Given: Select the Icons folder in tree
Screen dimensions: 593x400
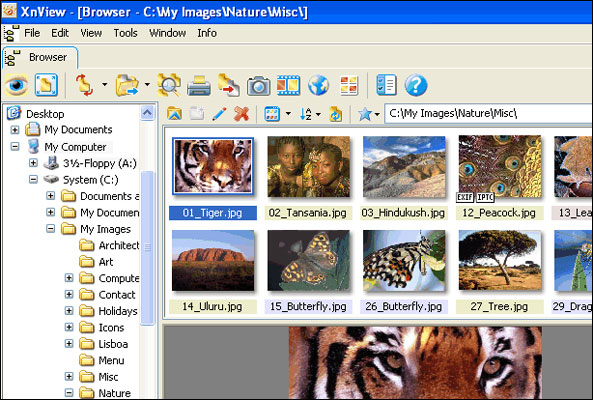Looking at the screenshot, I should [x=111, y=327].
